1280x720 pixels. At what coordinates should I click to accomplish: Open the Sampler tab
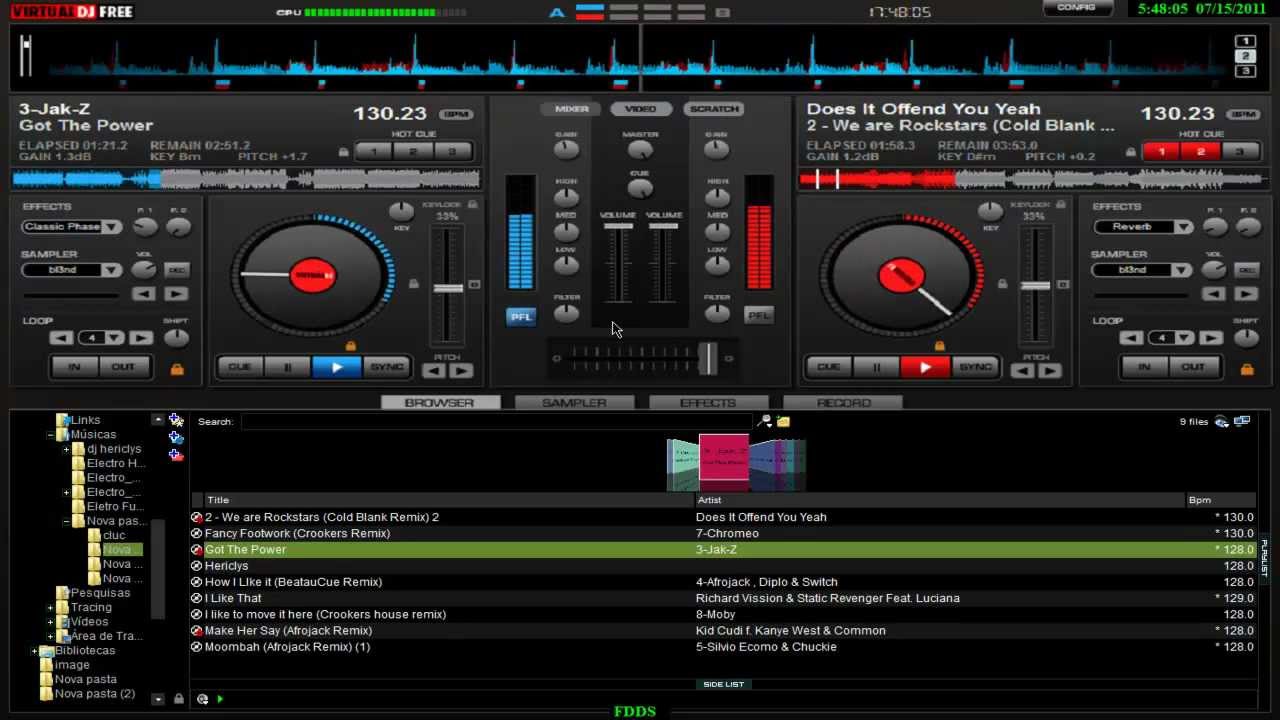coord(574,403)
